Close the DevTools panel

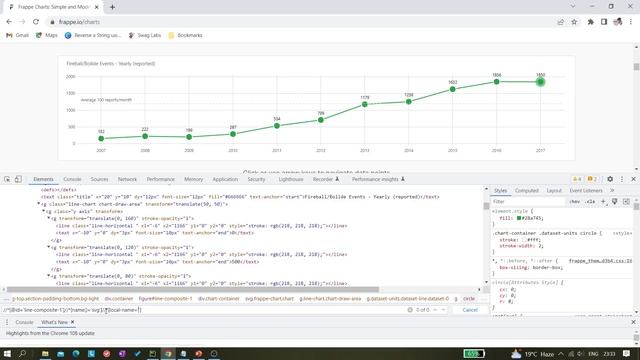633,179
